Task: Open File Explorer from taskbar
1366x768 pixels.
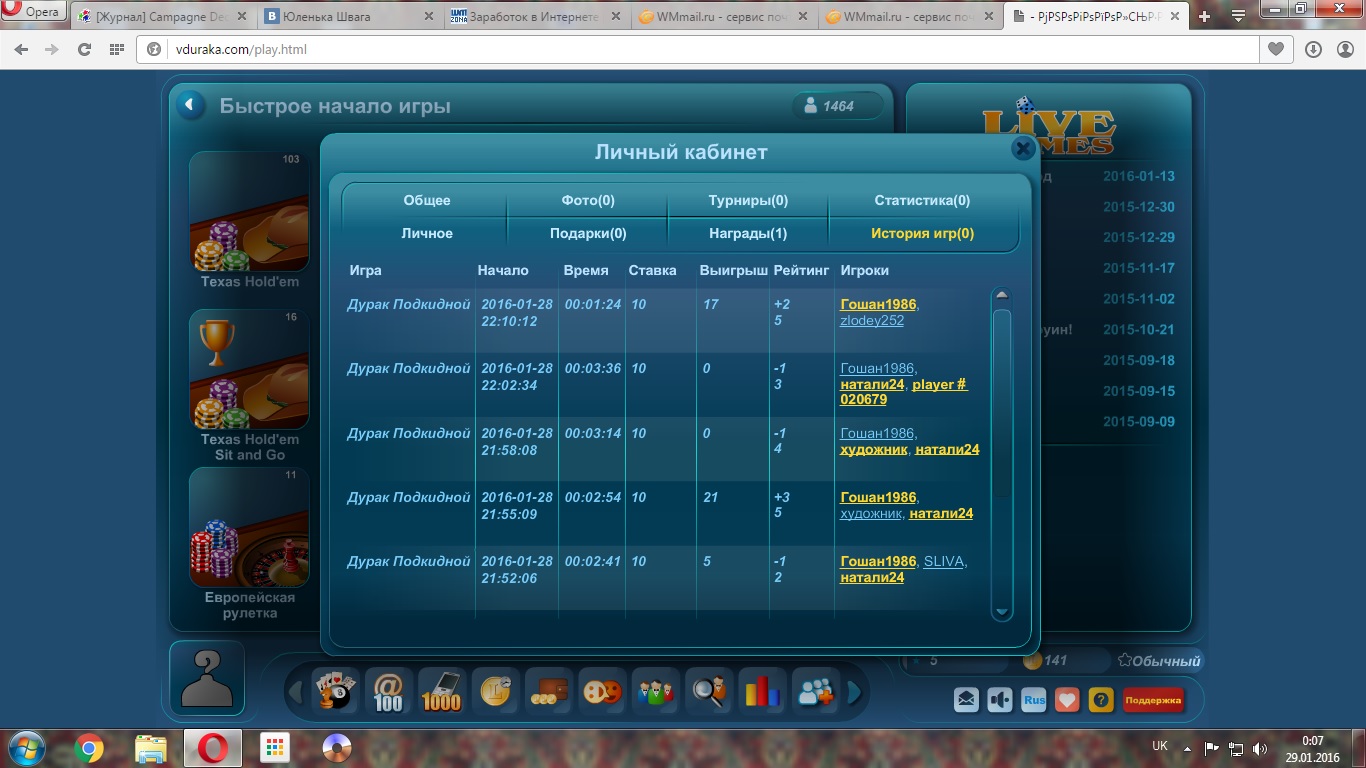Action: pyautogui.click(x=151, y=748)
